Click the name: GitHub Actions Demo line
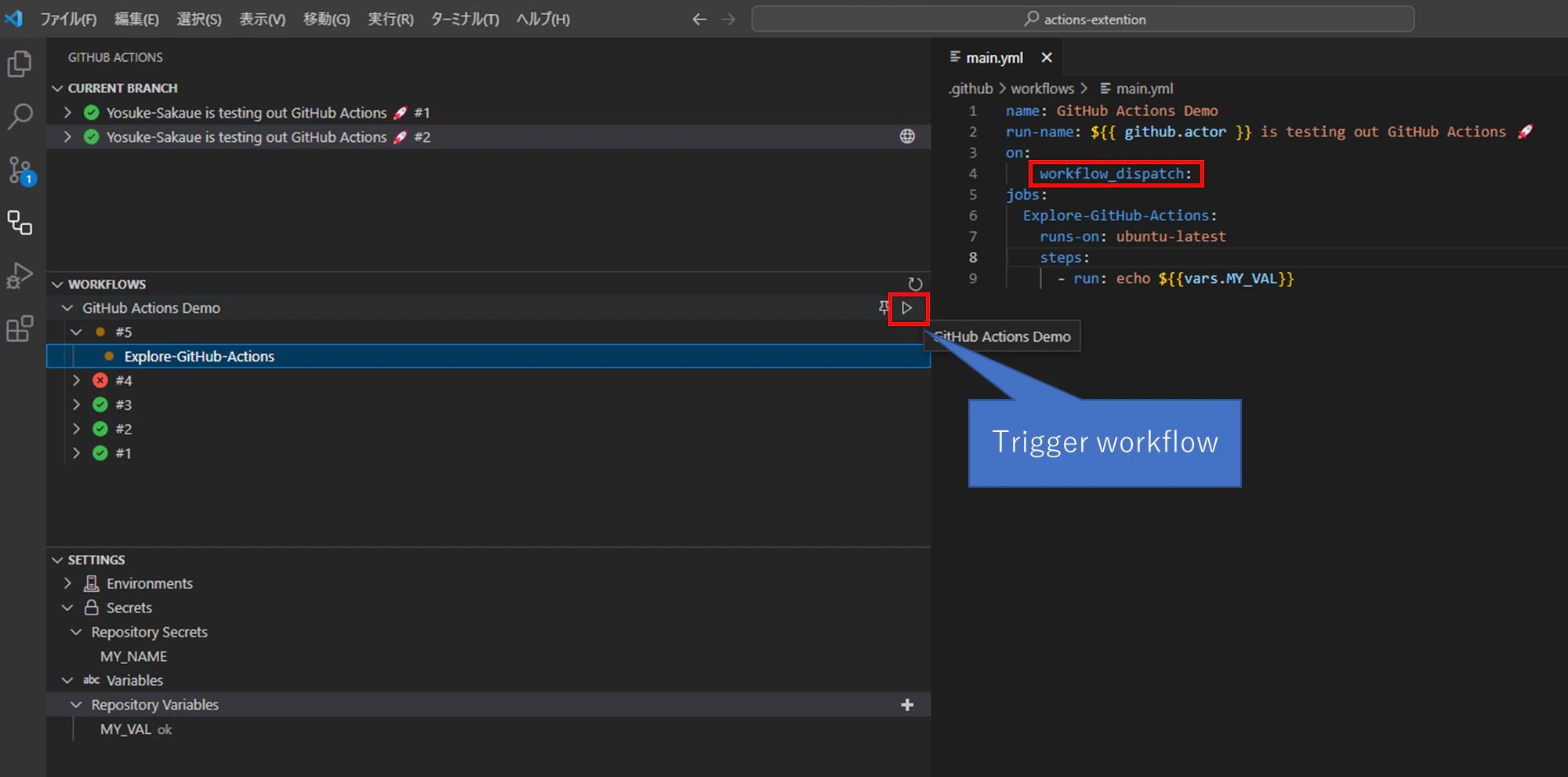Viewport: 1568px width, 777px height. [1112, 111]
